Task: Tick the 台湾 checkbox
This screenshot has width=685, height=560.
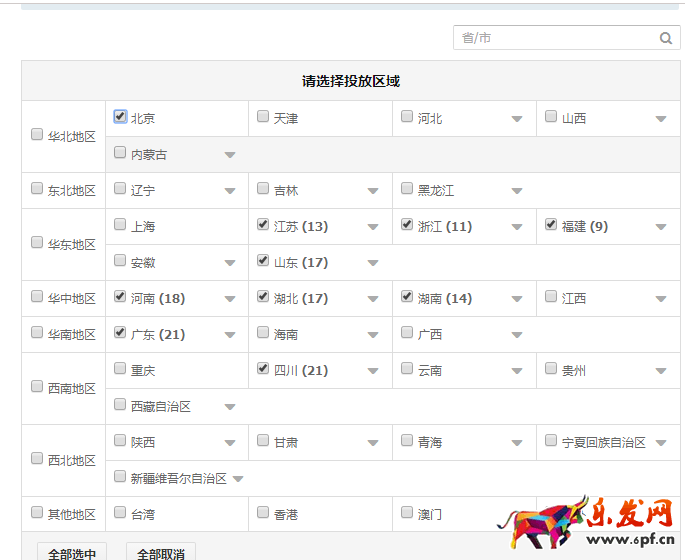Action: [120, 512]
